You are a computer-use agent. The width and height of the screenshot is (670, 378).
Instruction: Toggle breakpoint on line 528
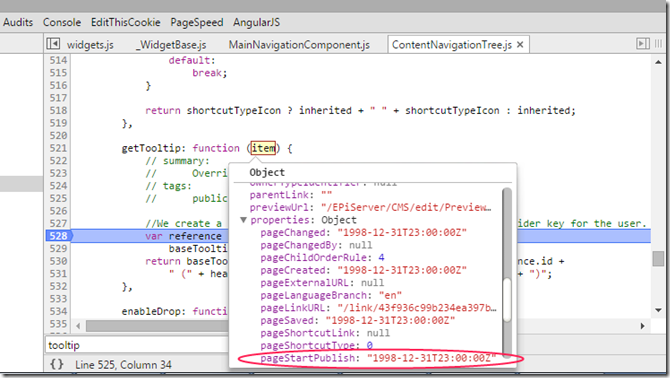point(59,236)
